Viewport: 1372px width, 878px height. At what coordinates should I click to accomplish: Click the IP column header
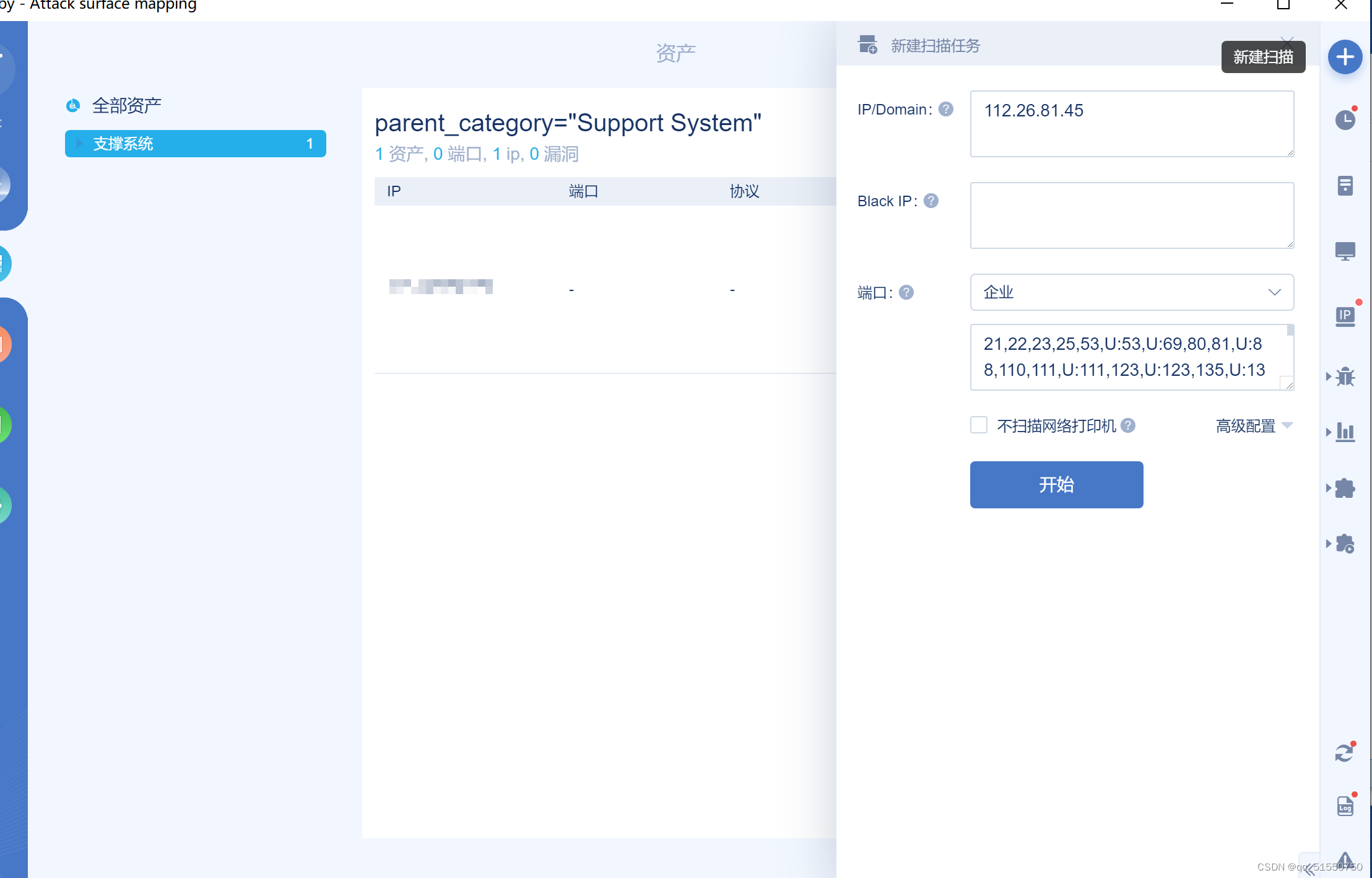coord(394,191)
